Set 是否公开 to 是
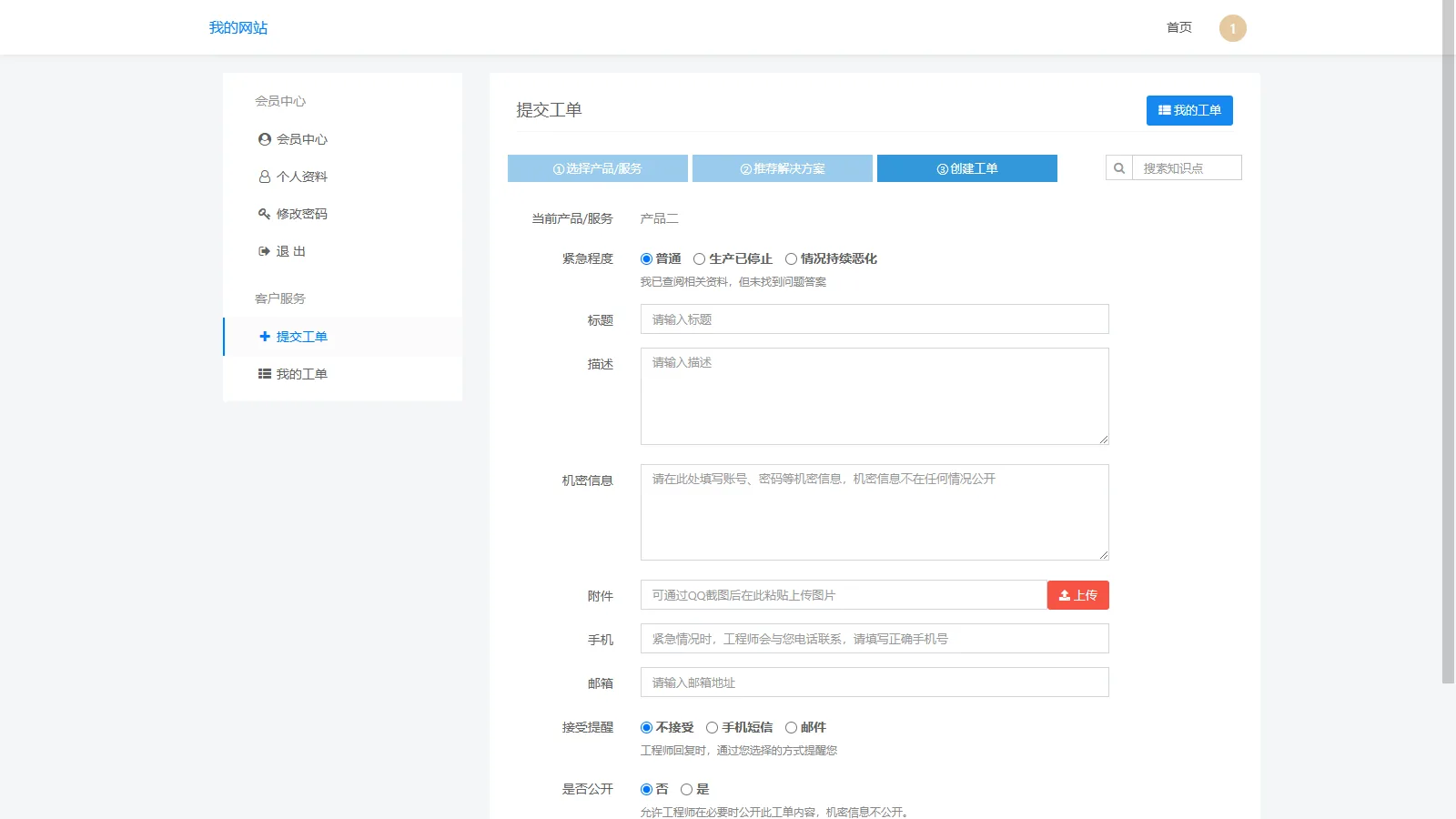Image resolution: width=1456 pixels, height=819 pixels. (687, 789)
